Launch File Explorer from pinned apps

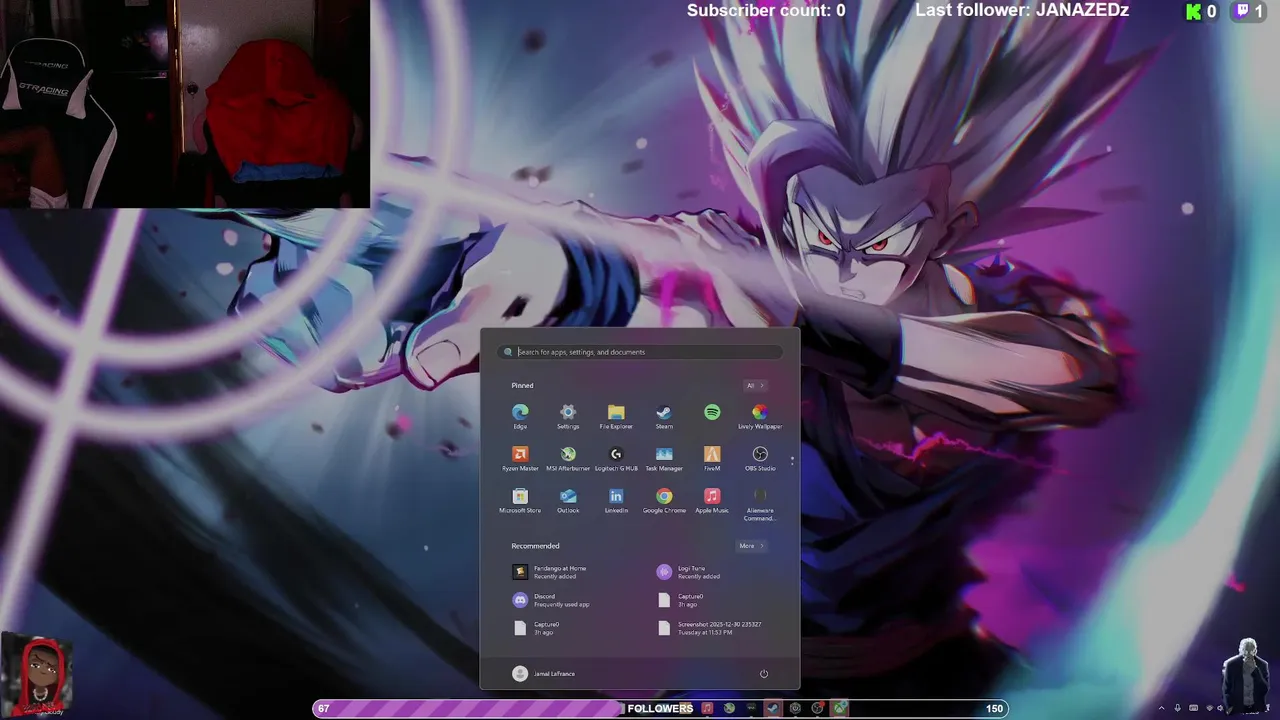pos(616,416)
